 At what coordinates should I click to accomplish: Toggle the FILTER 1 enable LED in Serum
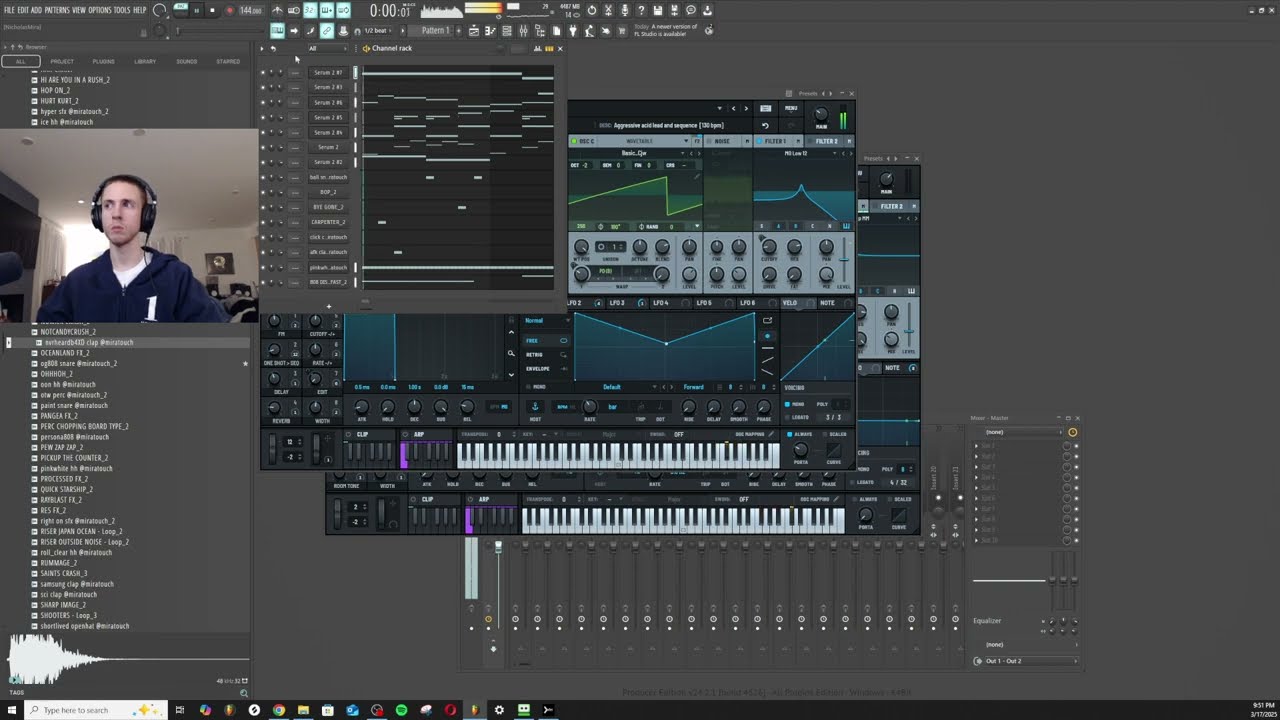click(759, 141)
